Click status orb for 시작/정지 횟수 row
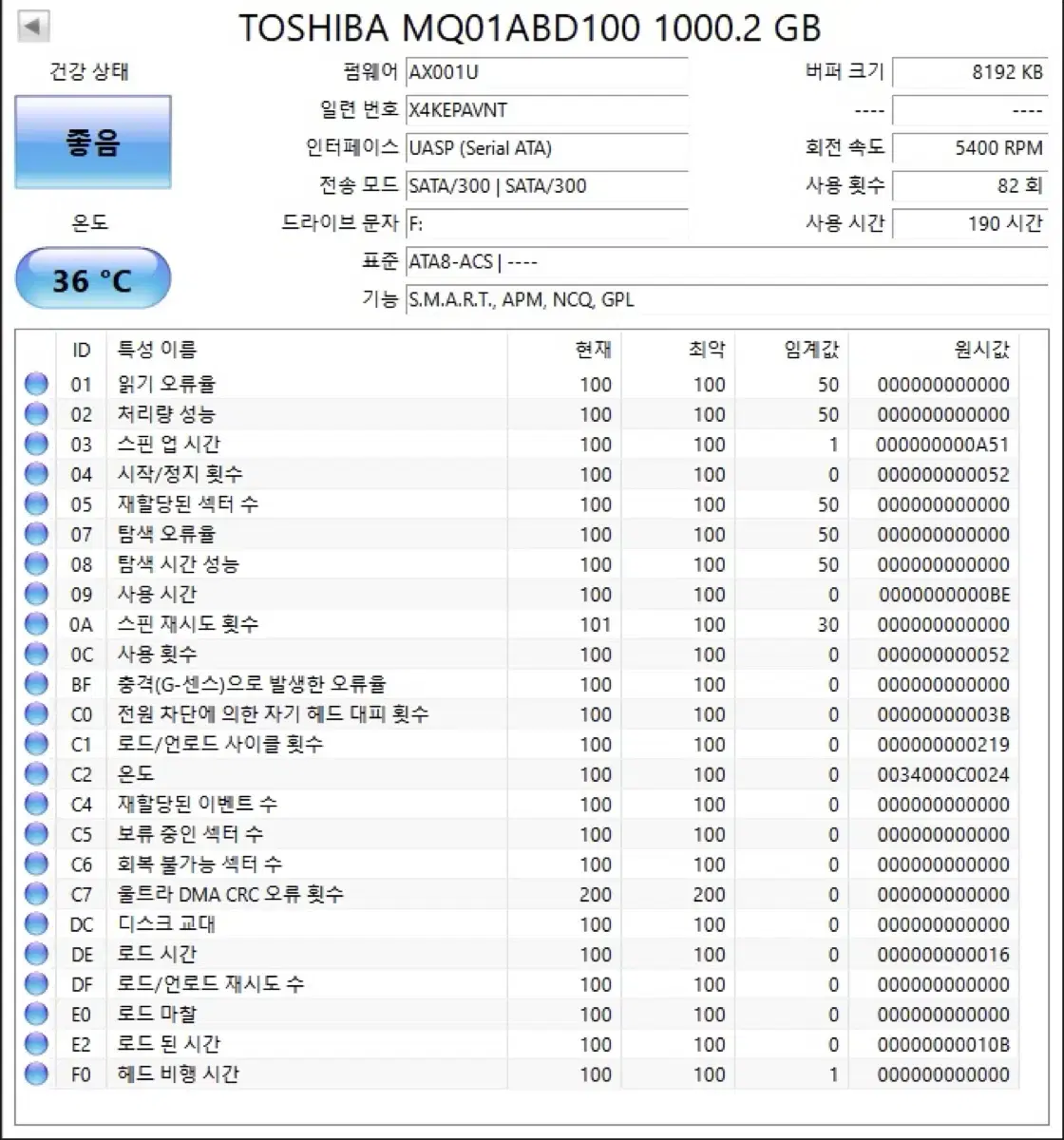The height and width of the screenshot is (1140, 1064). coord(36,474)
